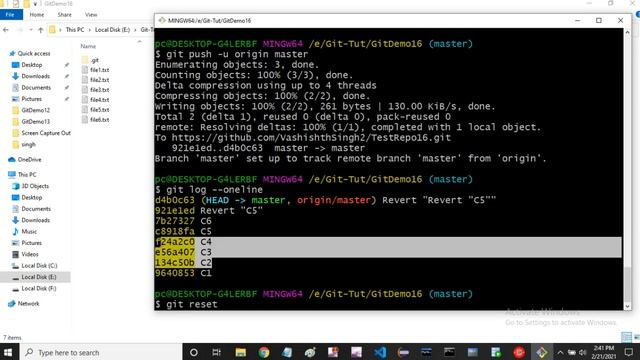Image resolution: width=640 pixels, height=360 pixels.
Task: Click the Up one level arrow
Action: 40,30
